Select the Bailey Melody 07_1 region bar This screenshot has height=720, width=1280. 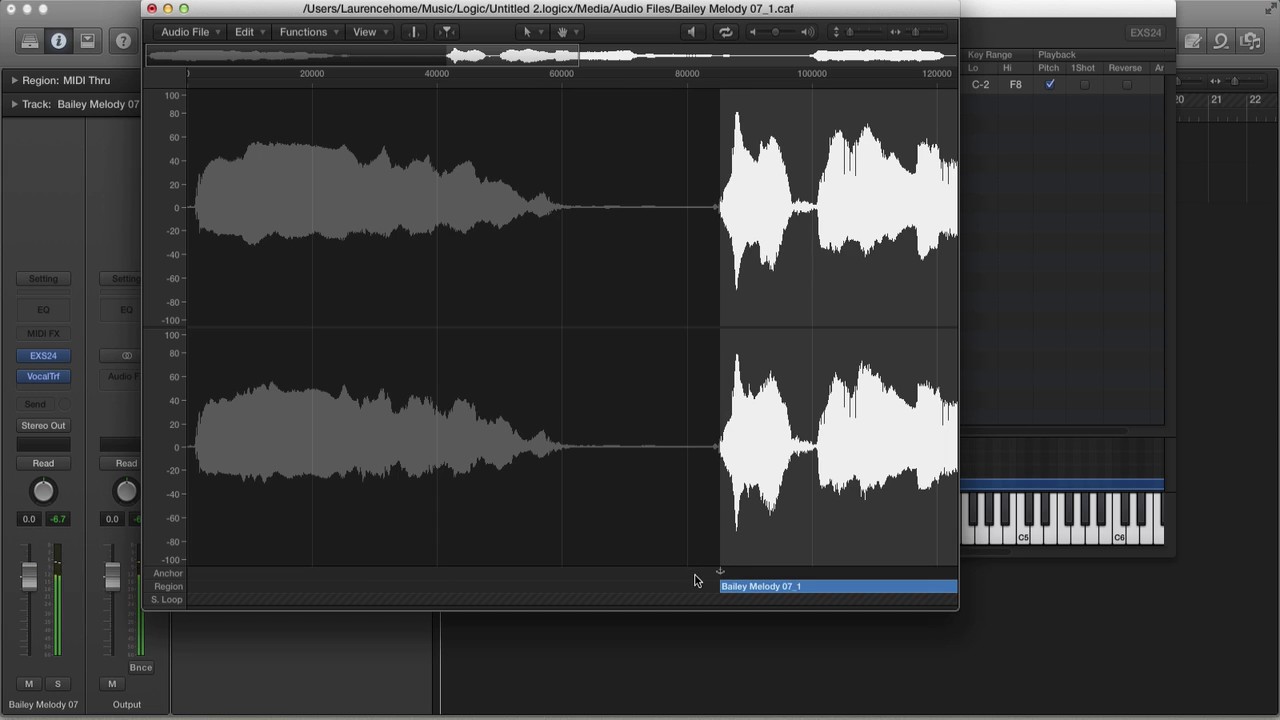coord(838,586)
